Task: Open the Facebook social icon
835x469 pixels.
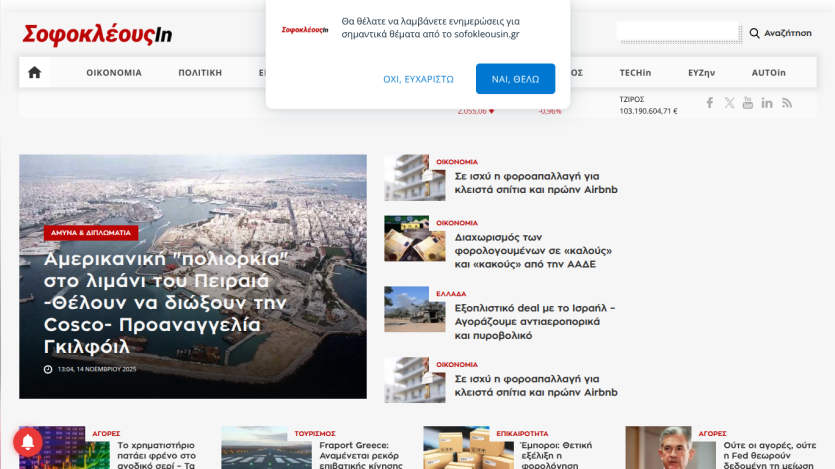Action: coord(709,103)
